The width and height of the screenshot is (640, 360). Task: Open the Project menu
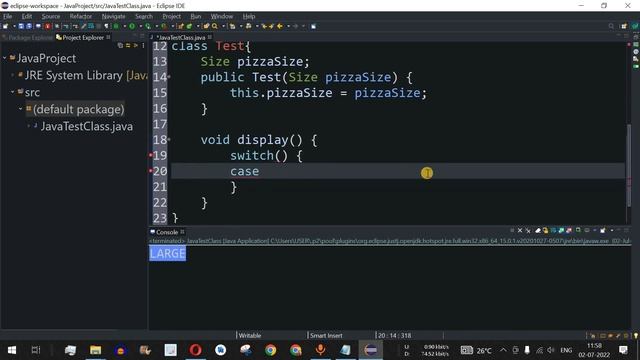(x=171, y=16)
